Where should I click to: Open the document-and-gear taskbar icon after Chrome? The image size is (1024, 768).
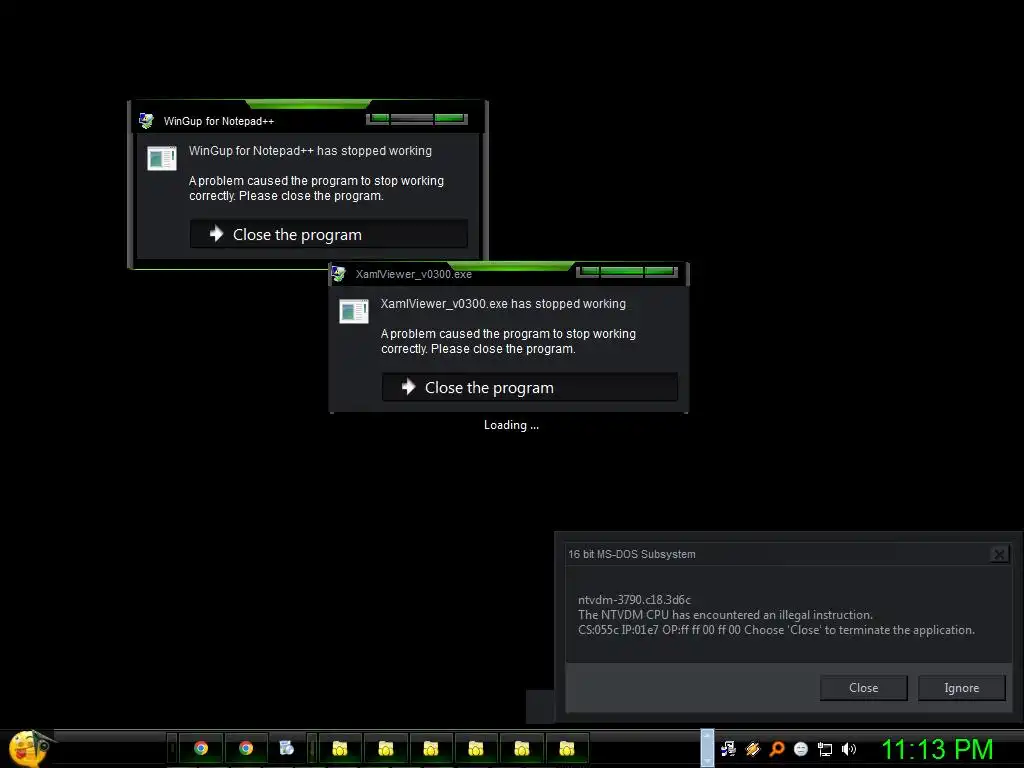pos(286,748)
